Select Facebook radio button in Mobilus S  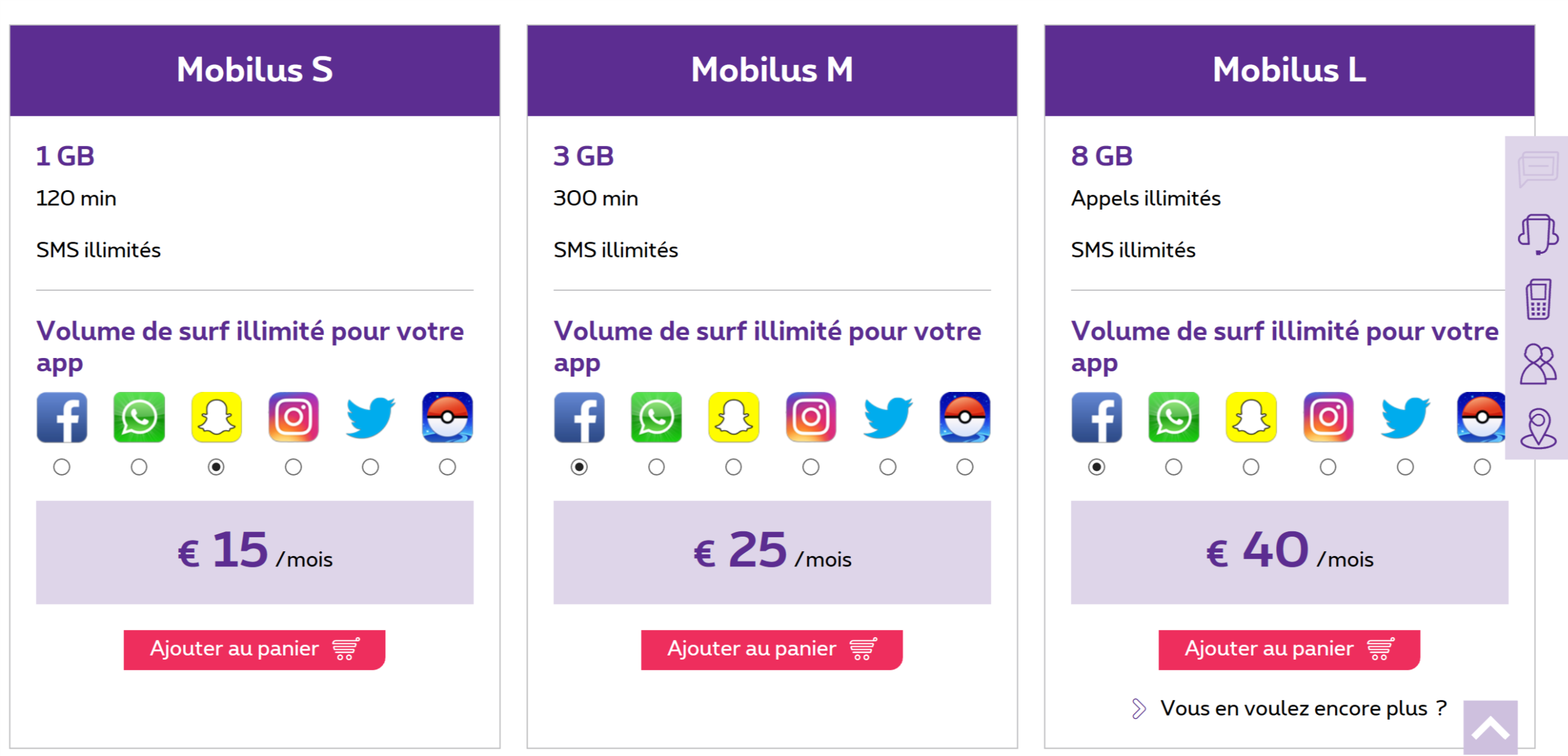point(62,467)
